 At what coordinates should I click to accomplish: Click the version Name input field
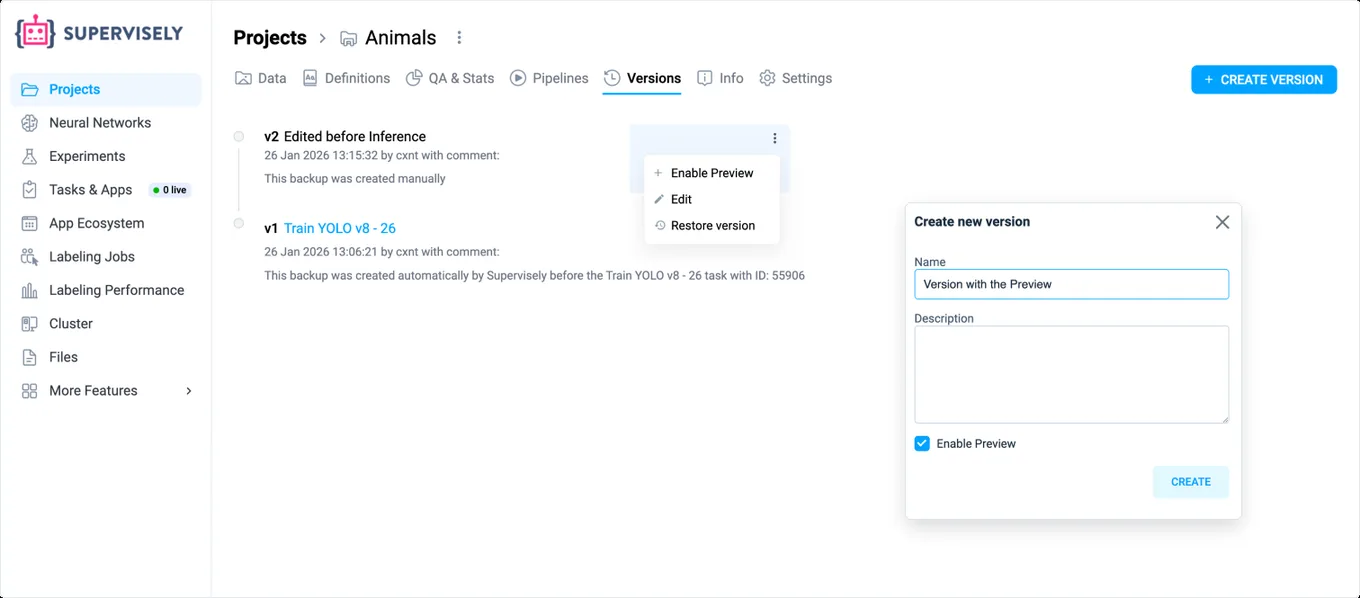pyautogui.click(x=1071, y=284)
